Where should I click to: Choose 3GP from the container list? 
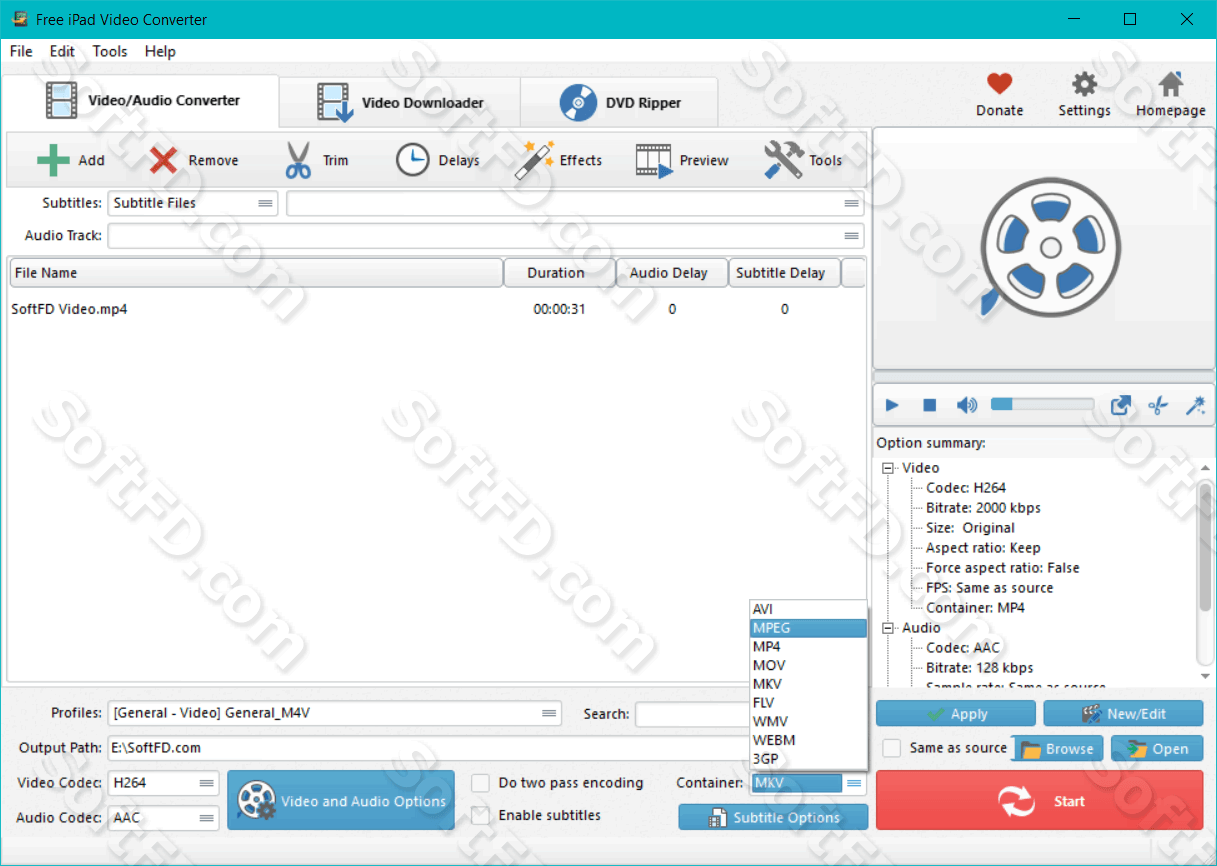(808, 759)
